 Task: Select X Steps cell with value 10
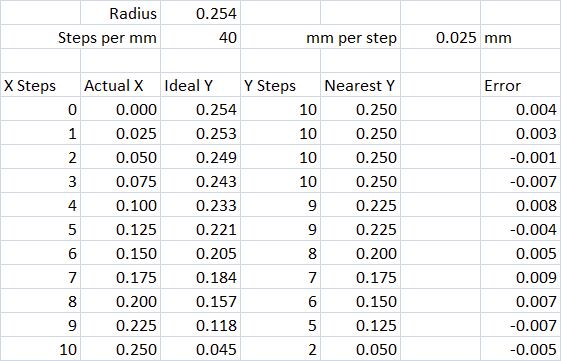[40, 348]
